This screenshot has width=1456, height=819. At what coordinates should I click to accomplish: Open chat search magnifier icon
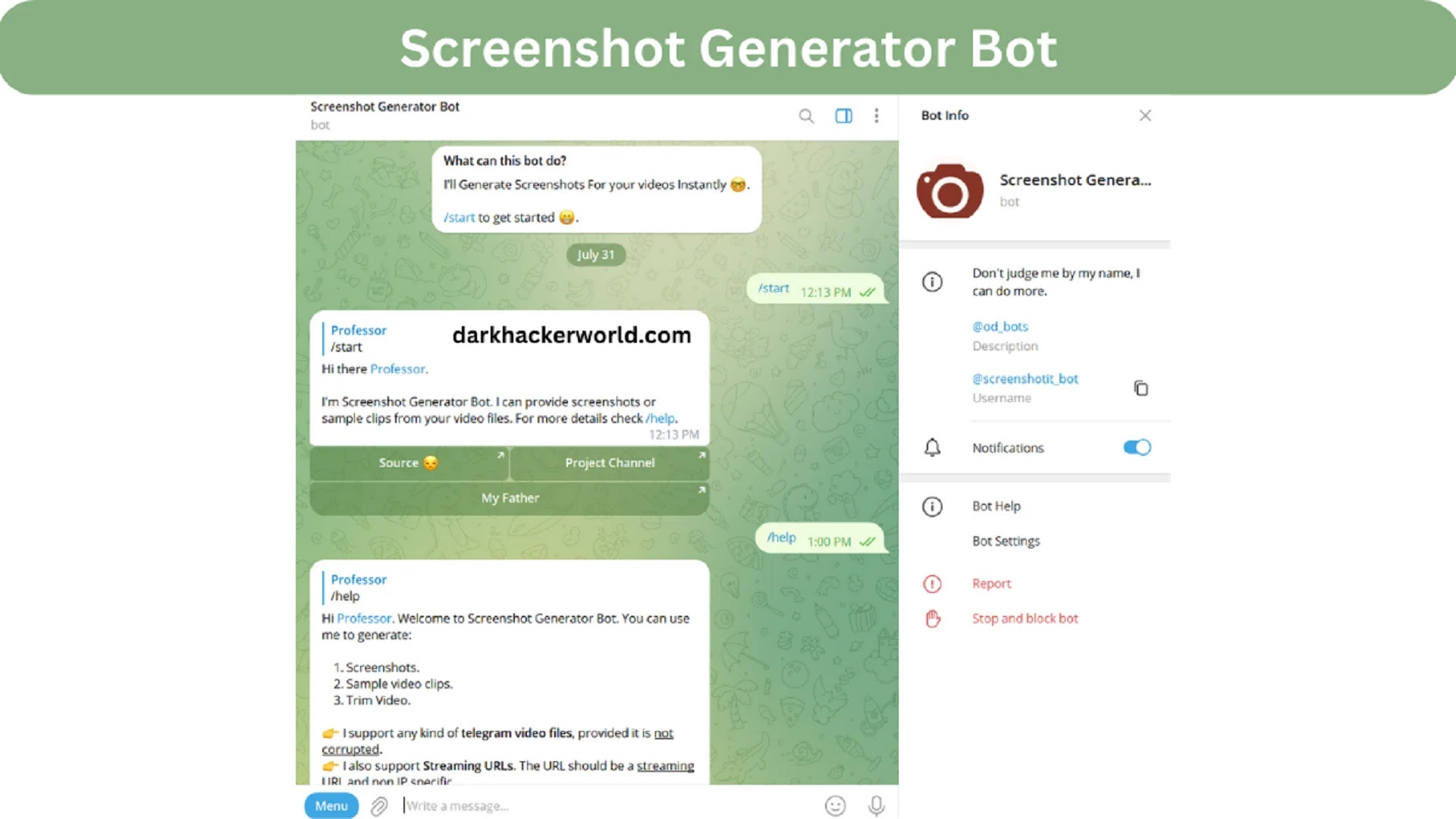click(806, 116)
